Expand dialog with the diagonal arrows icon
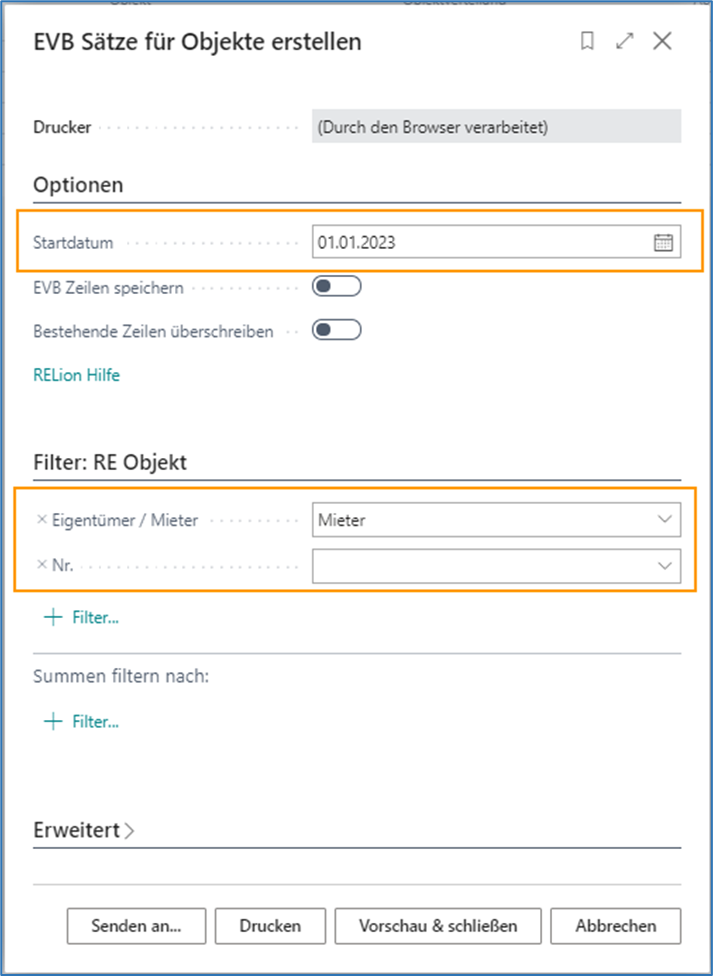The height and width of the screenshot is (976, 713). click(625, 41)
